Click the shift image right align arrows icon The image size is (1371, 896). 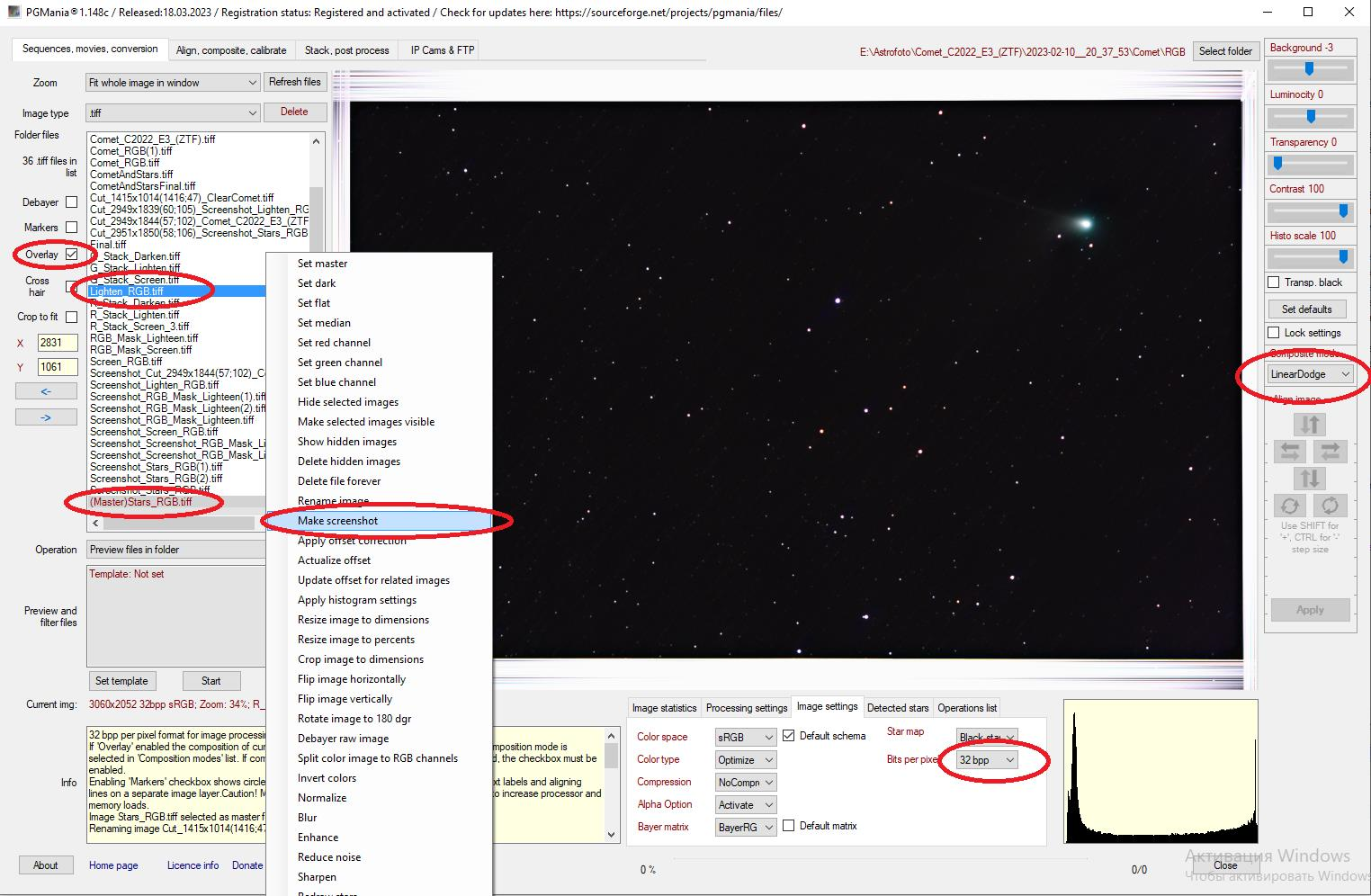pyautogui.click(x=1330, y=451)
